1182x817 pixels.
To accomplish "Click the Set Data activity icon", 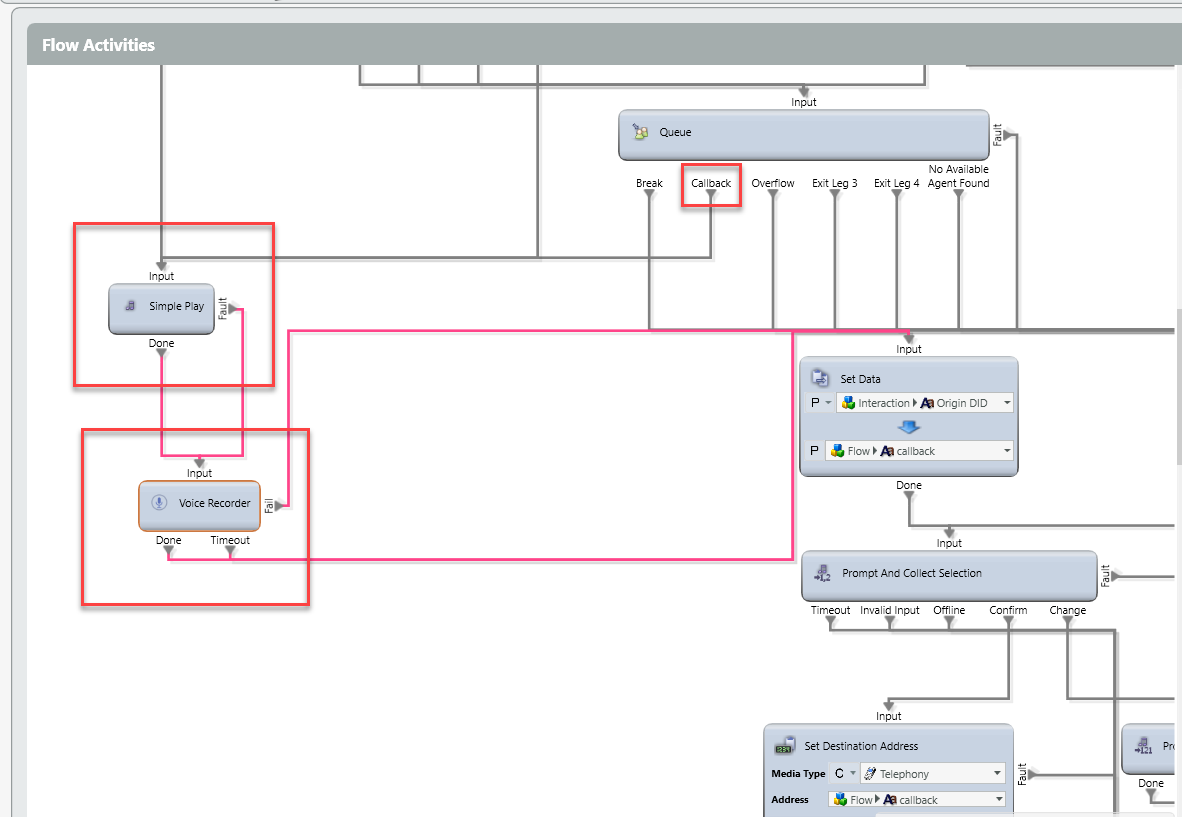I will point(819,378).
